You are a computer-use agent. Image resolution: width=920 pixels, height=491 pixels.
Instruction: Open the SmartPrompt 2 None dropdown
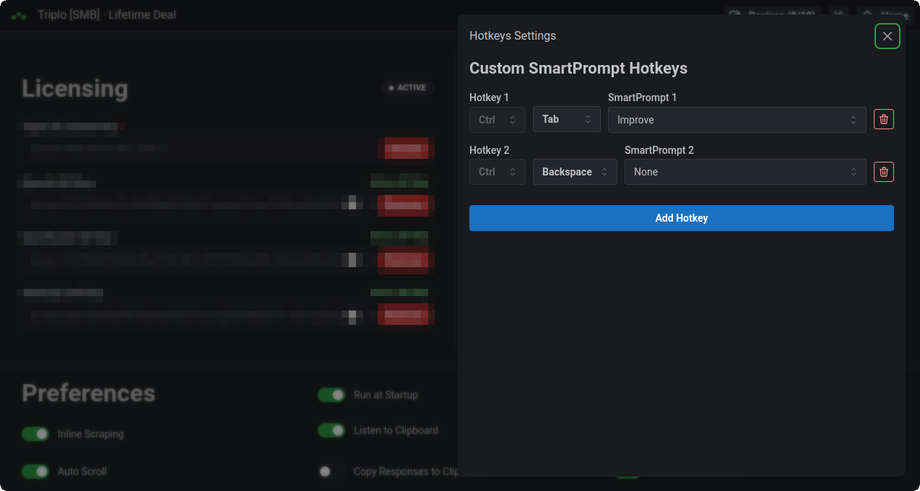[745, 172]
